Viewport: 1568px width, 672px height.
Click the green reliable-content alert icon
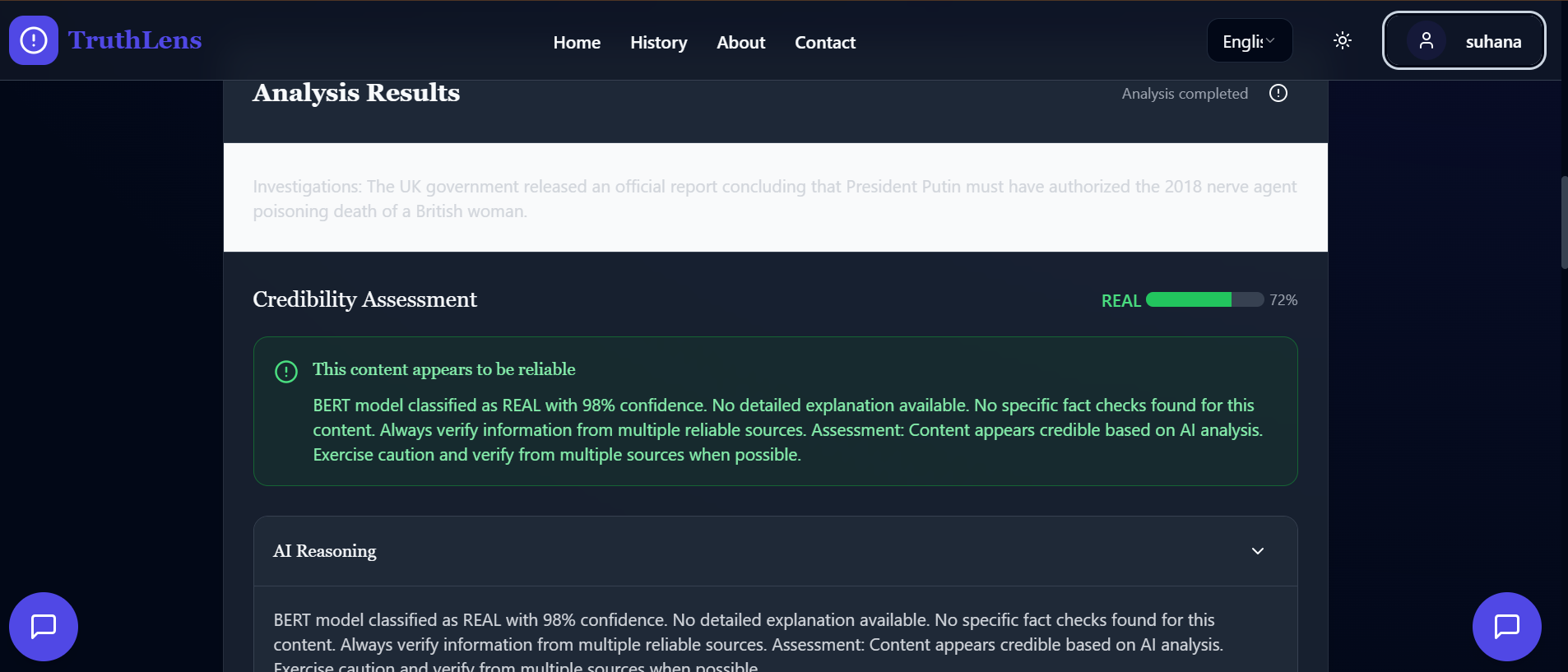(x=286, y=372)
